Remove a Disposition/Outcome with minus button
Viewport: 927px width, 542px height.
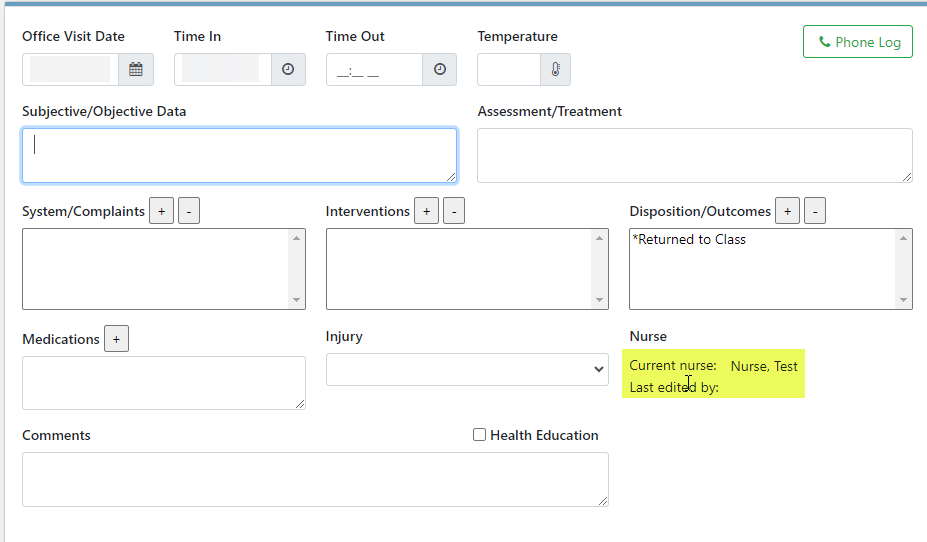coord(815,211)
